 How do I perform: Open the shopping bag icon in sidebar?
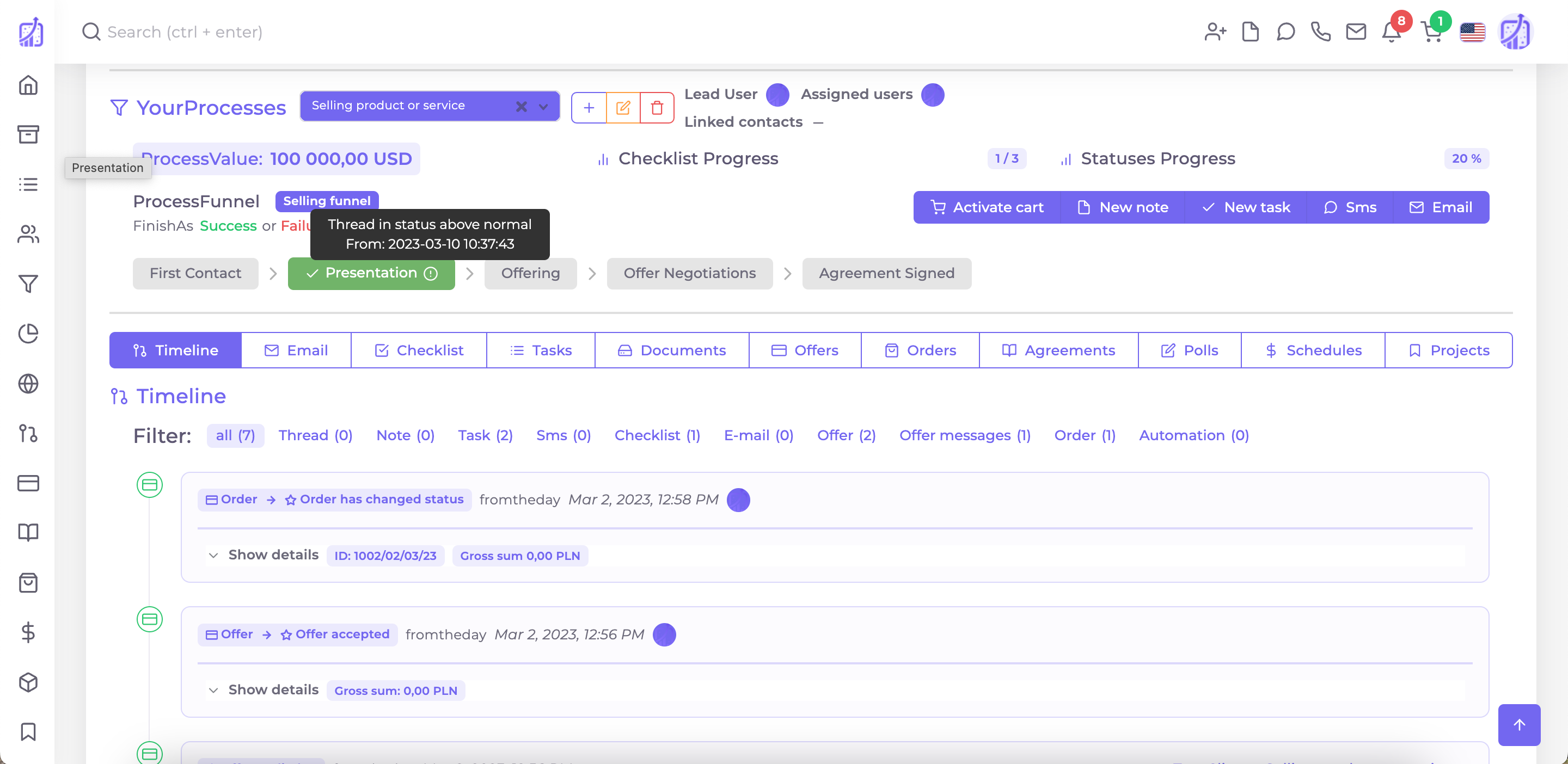[28, 583]
